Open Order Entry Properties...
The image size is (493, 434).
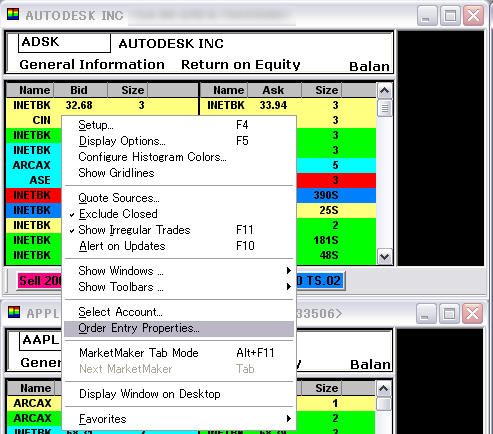pos(179,328)
